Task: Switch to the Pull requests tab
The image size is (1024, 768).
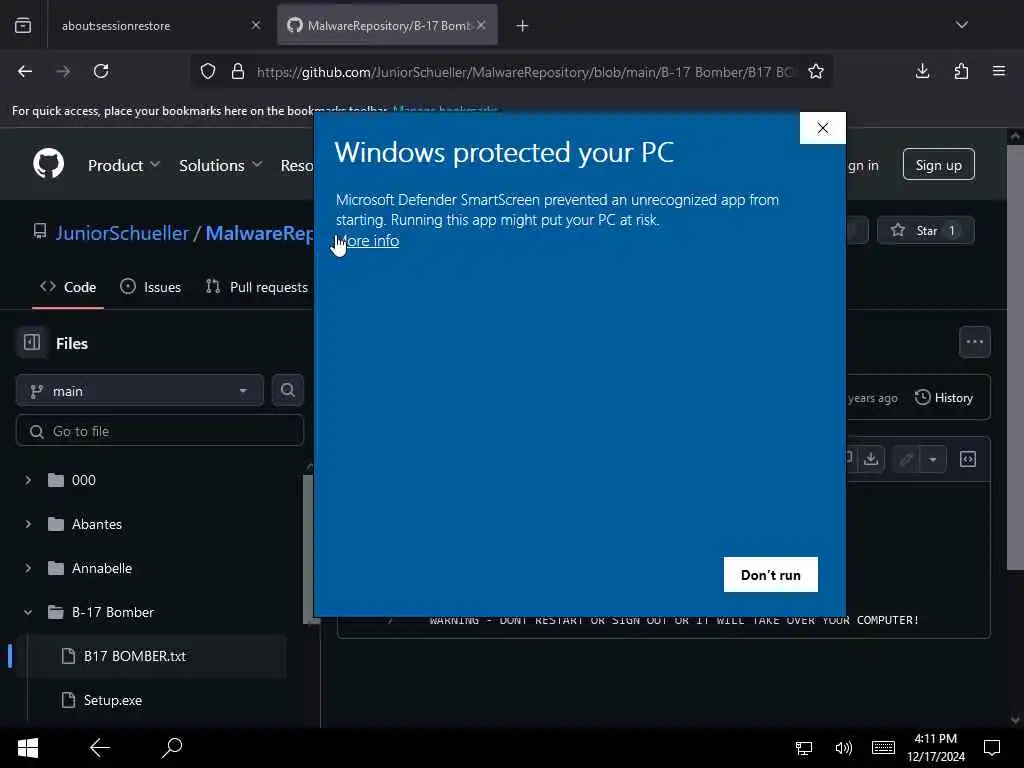Action: (x=257, y=287)
